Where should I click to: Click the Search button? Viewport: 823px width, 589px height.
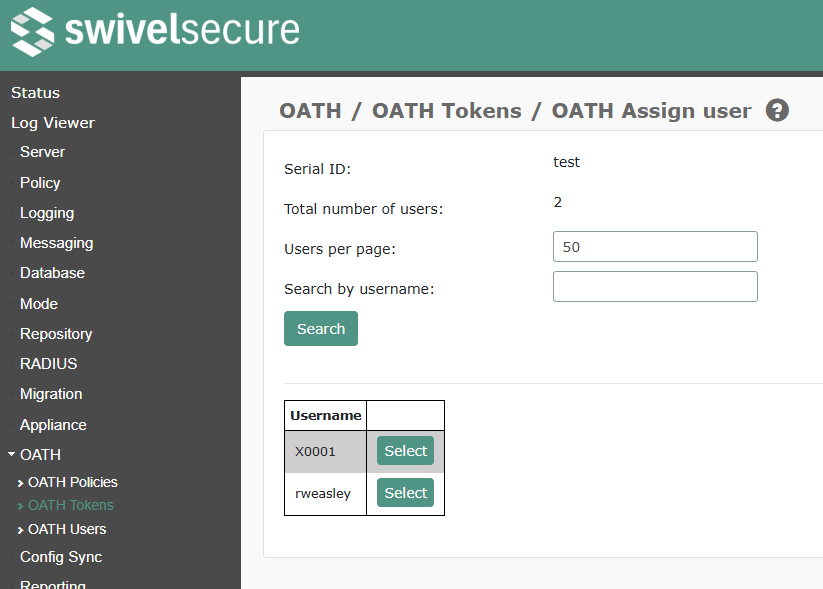tap(321, 329)
